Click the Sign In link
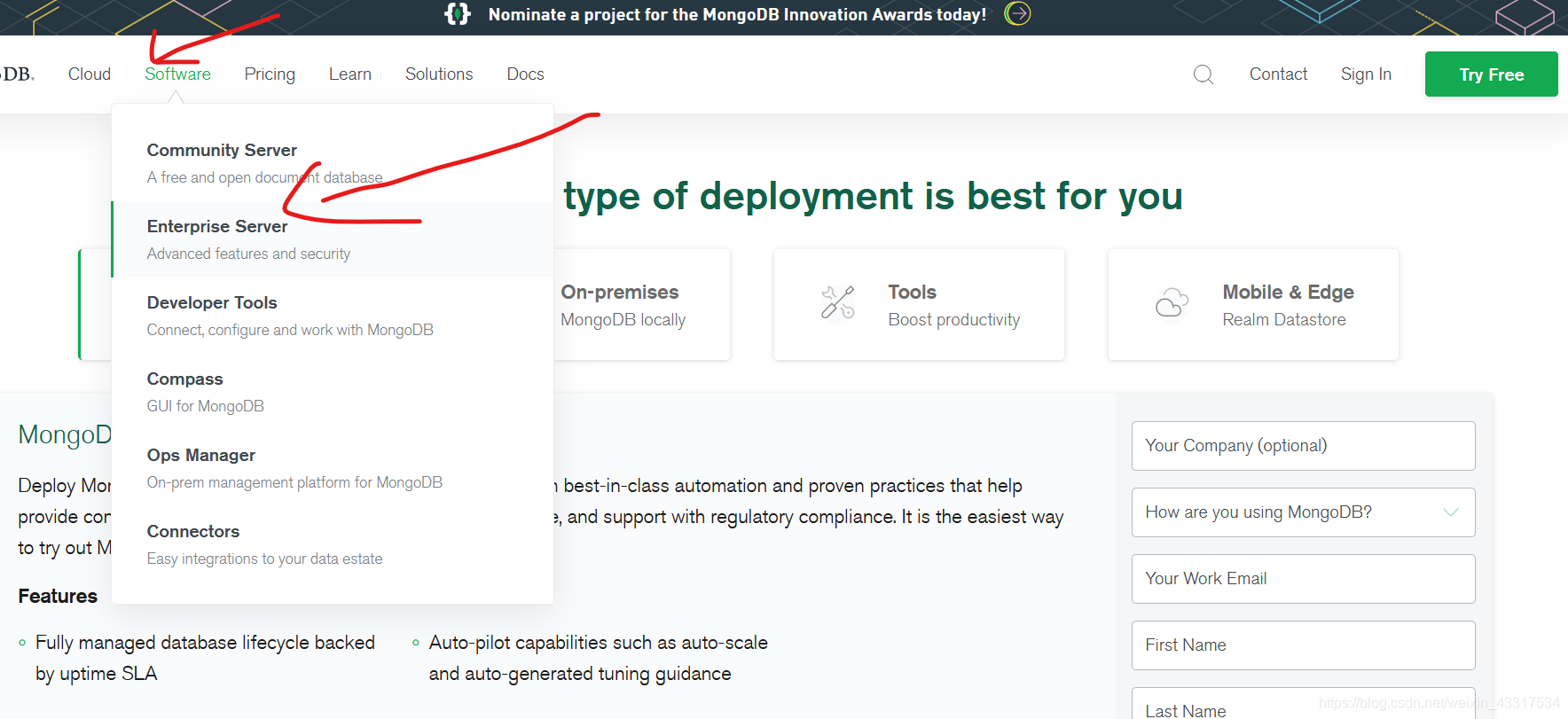 [x=1366, y=74]
